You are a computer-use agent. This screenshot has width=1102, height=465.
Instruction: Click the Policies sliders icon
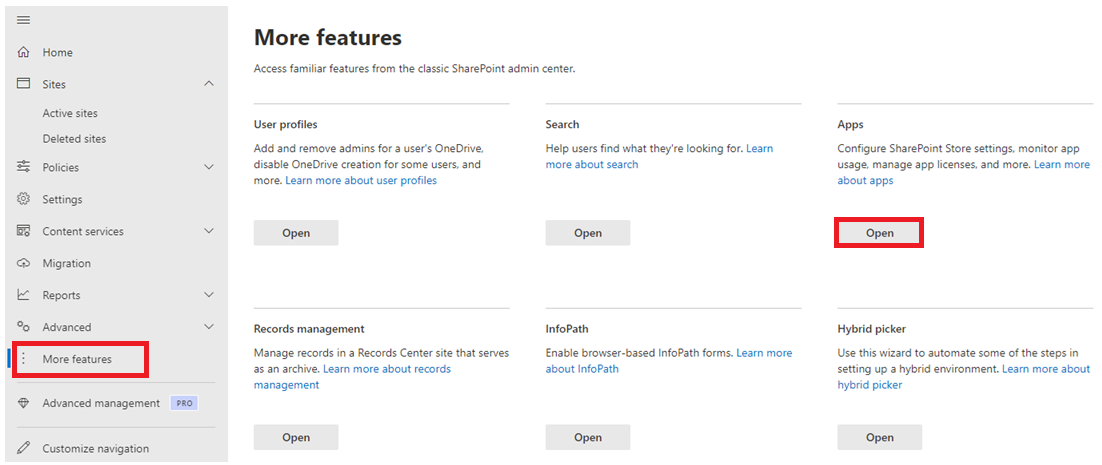click(x=23, y=167)
